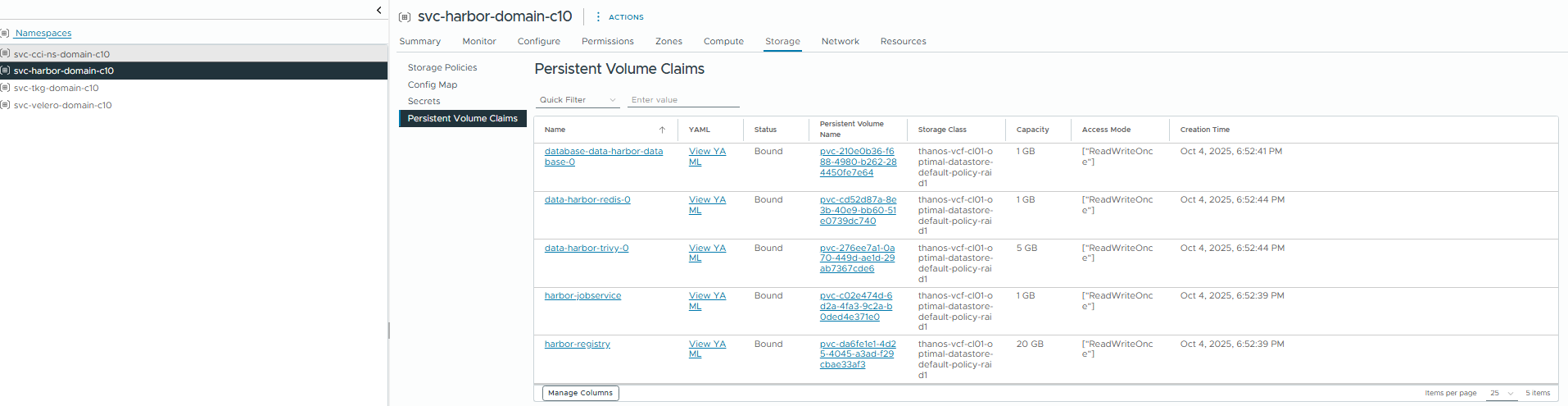The width and height of the screenshot is (1568, 406).
Task: View YAML for data-harbor-redis-0
Action: click(x=706, y=204)
